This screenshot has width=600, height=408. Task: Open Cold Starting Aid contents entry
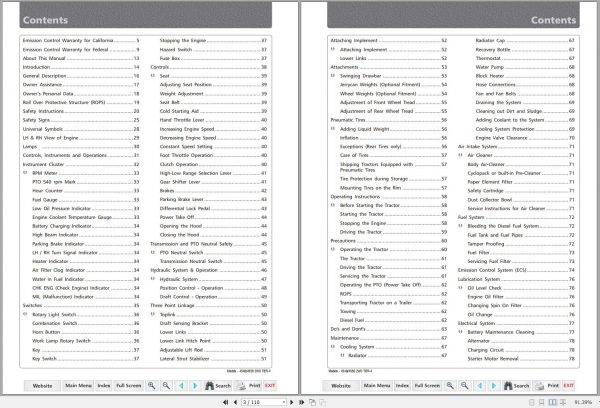click(x=213, y=111)
